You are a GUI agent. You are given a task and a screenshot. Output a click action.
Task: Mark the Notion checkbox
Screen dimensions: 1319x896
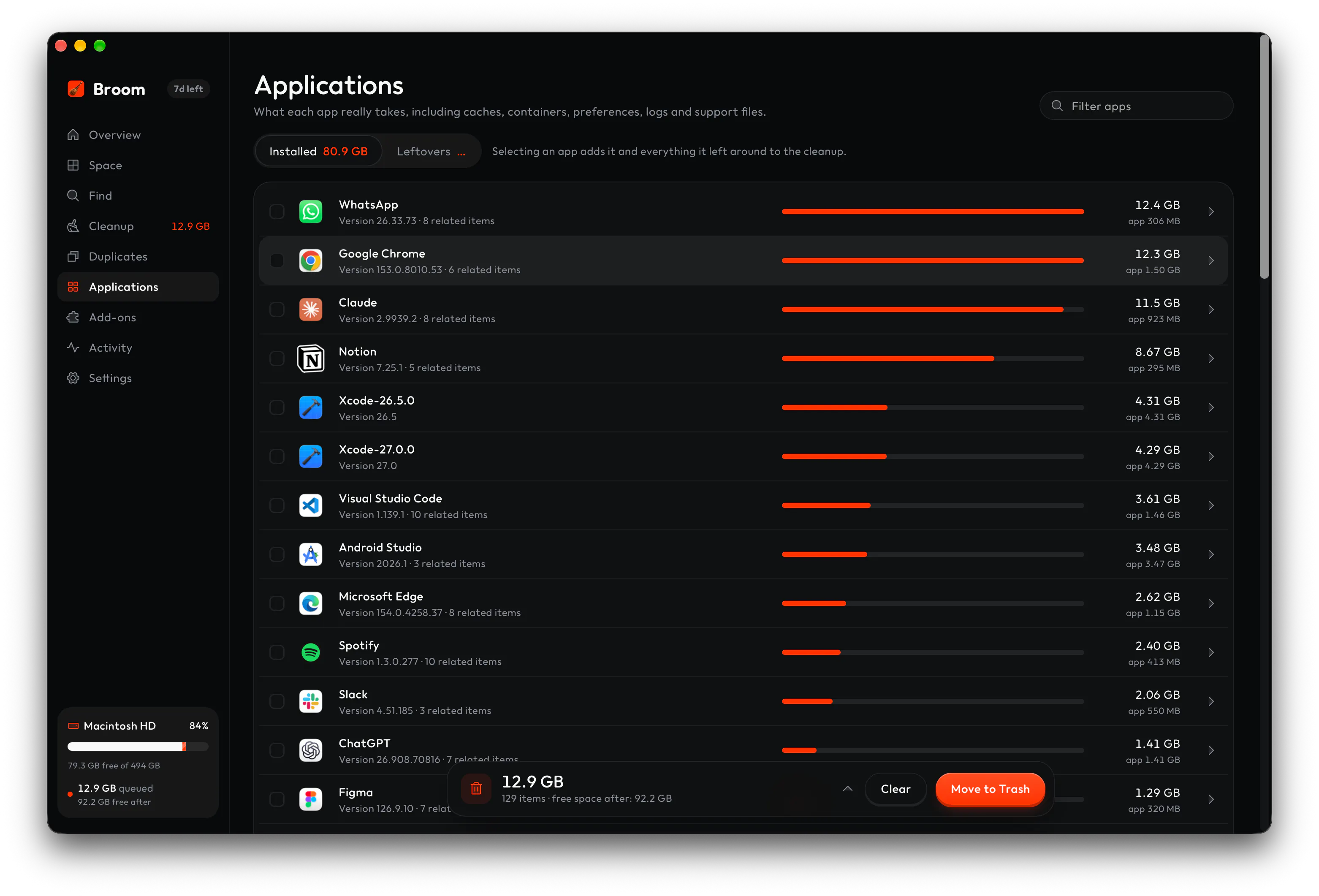[x=277, y=358]
